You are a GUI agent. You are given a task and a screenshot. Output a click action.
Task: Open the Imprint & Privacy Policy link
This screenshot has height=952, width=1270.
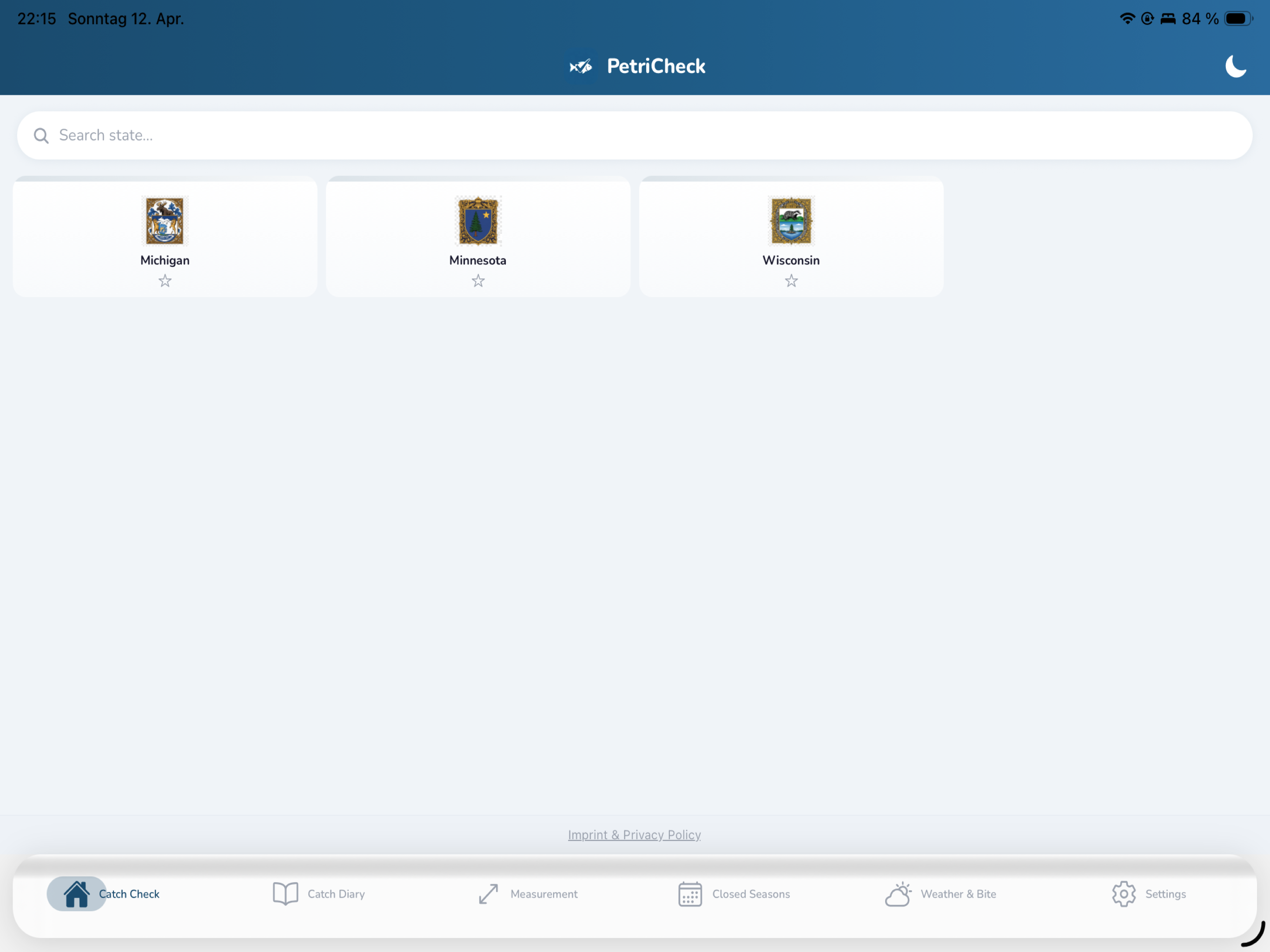point(635,835)
